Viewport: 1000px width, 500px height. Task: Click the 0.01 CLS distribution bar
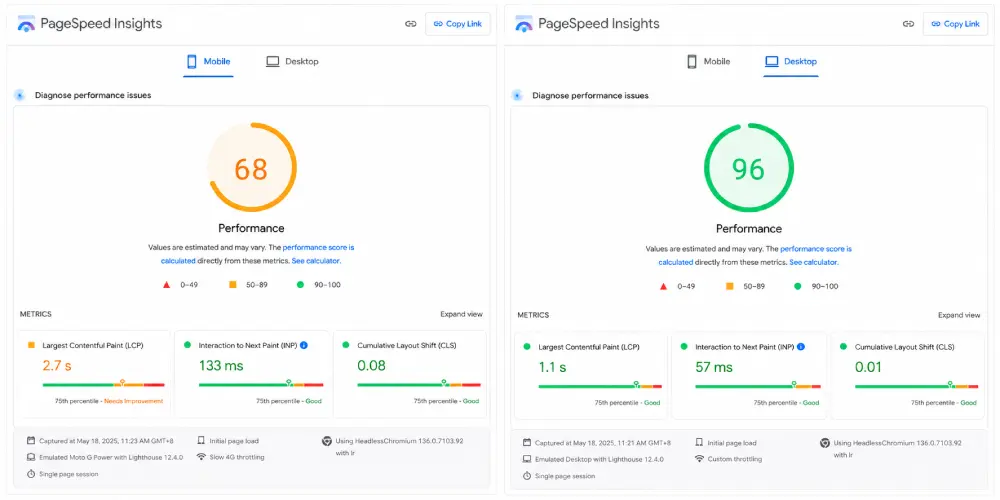[916, 386]
